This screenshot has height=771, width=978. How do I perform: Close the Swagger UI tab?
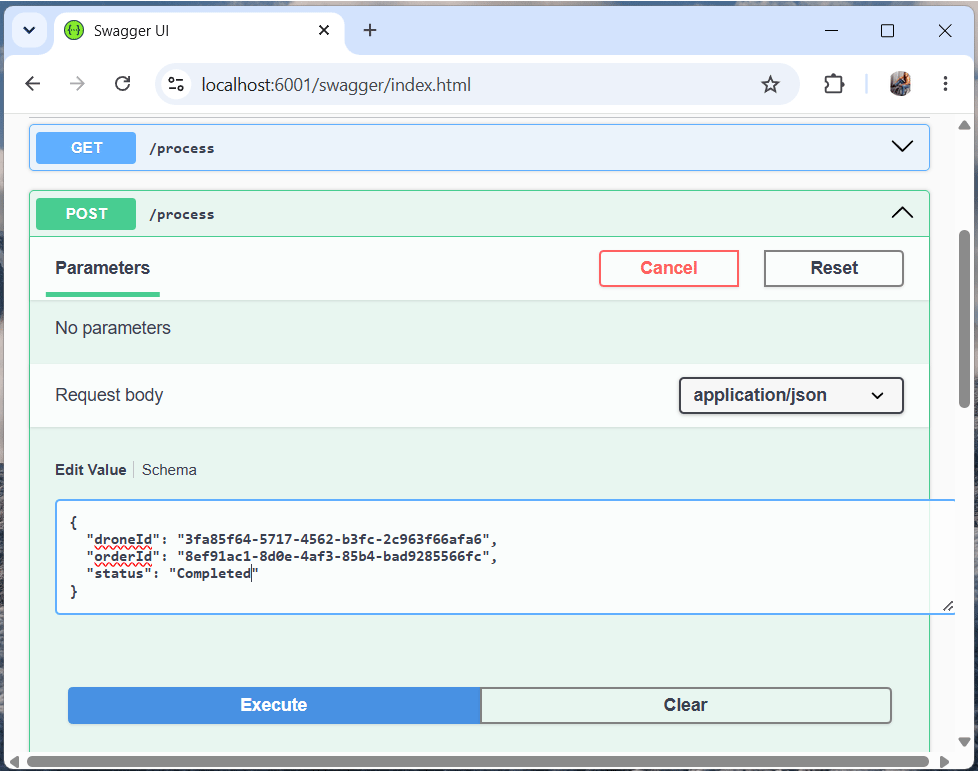[x=324, y=30]
